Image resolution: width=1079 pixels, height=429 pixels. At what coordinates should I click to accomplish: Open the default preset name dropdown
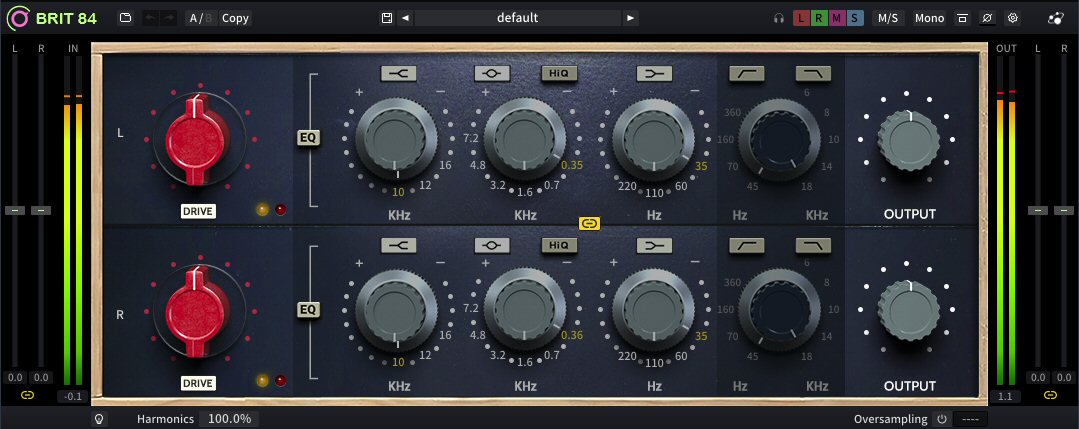(518, 18)
